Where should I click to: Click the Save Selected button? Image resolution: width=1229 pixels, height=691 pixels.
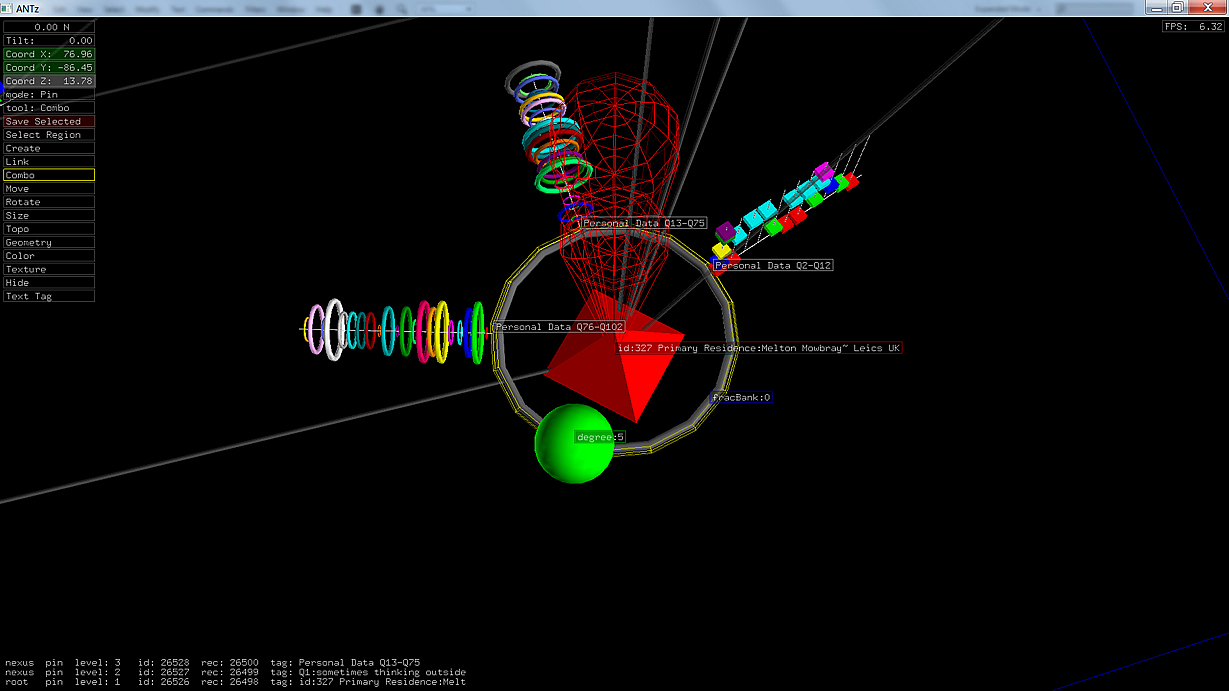click(49, 121)
